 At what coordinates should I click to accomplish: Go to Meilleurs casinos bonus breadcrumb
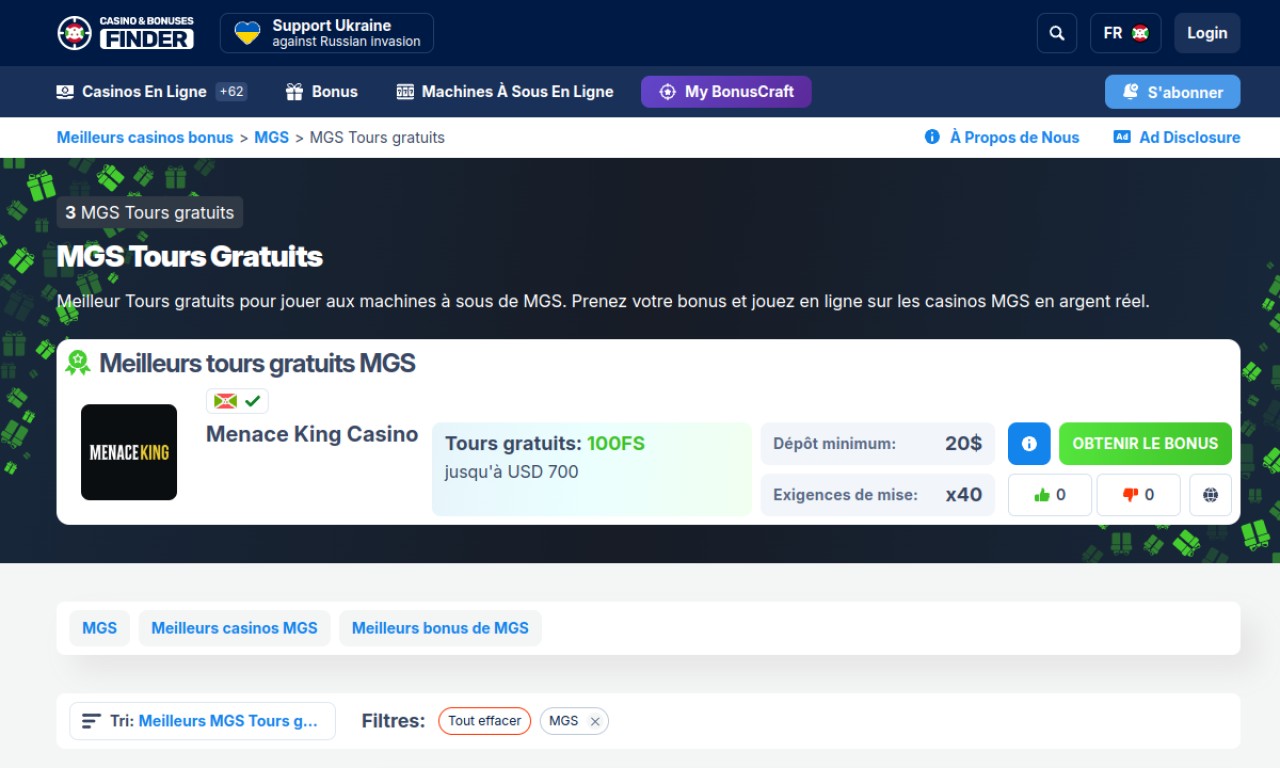(x=145, y=137)
